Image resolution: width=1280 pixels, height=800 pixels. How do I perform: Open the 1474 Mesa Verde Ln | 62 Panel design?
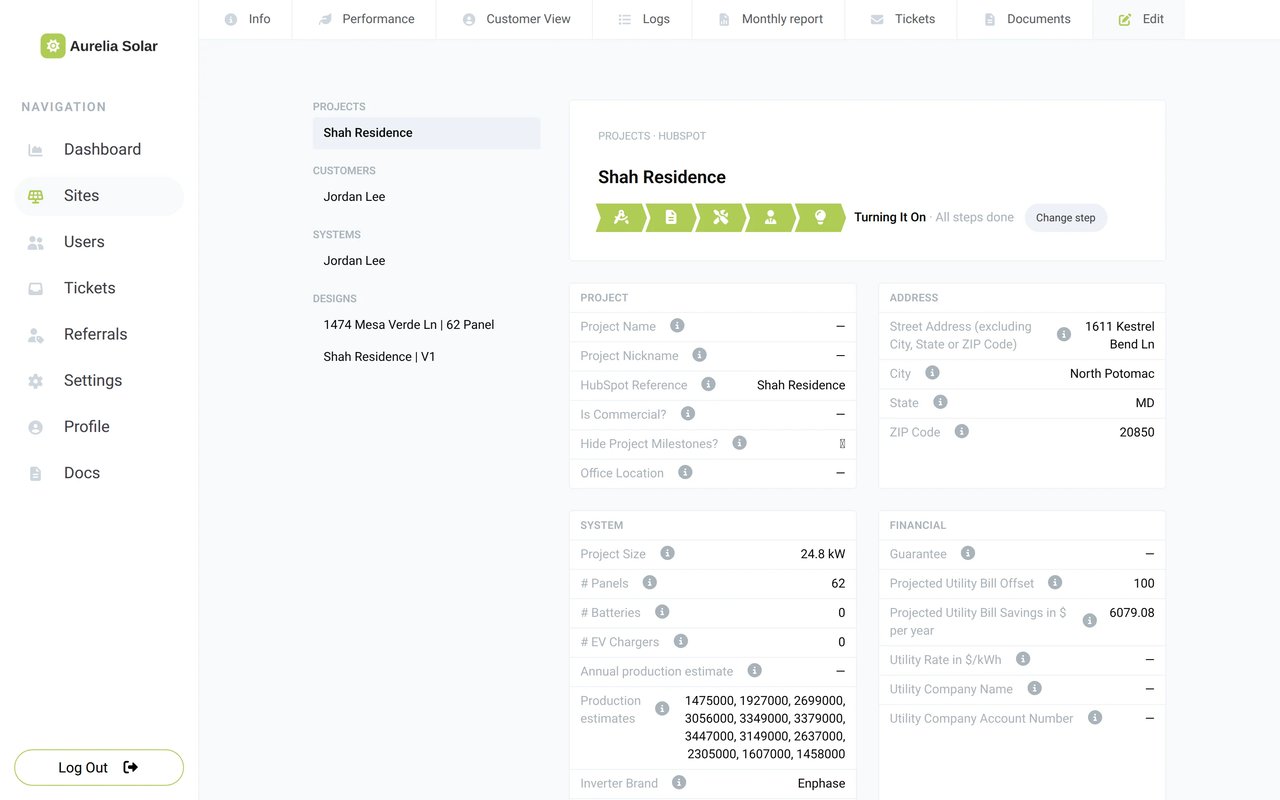[426, 325]
